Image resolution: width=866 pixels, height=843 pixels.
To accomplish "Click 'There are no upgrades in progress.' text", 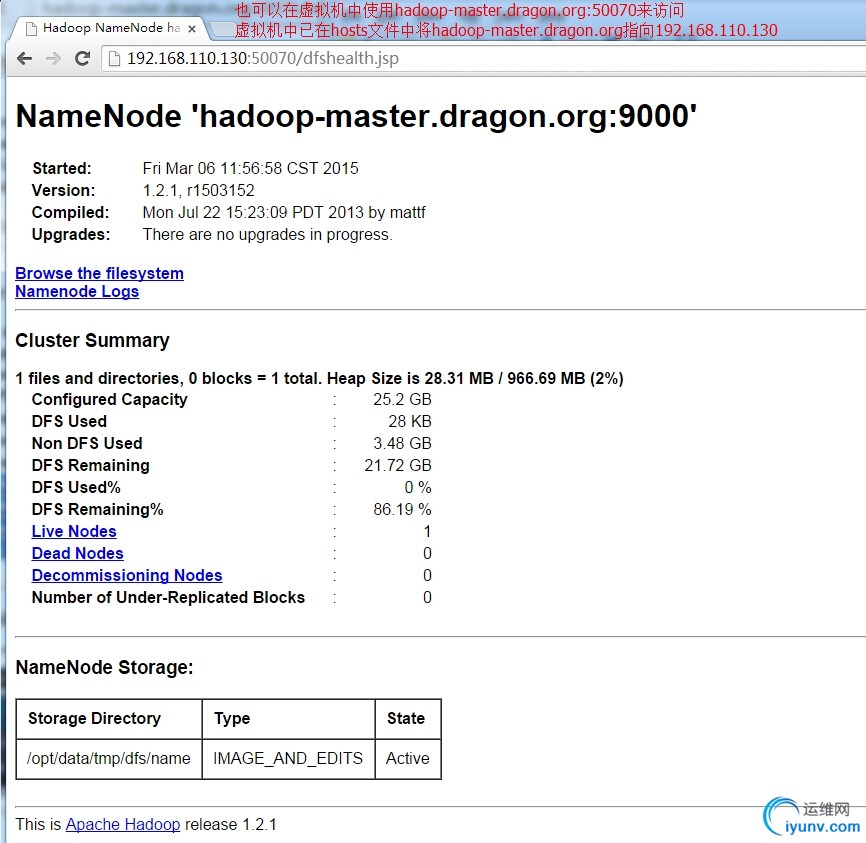I will [x=267, y=234].
